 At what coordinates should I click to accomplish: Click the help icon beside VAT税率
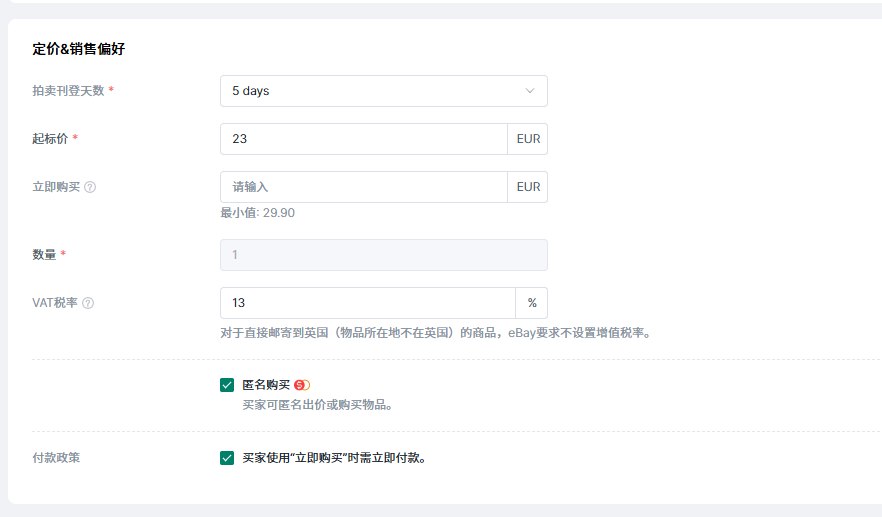click(88, 303)
